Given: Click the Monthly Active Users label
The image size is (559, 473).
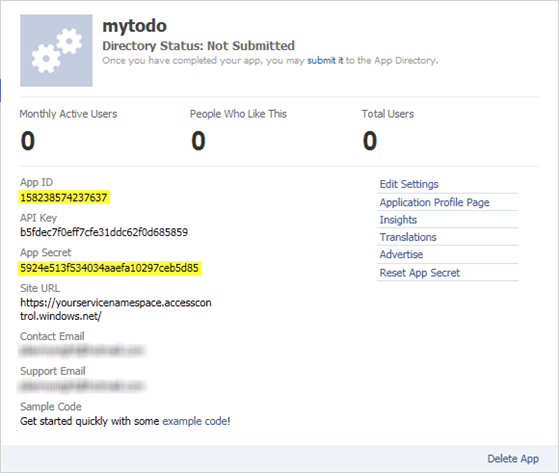Looking at the screenshot, I should coord(68,114).
